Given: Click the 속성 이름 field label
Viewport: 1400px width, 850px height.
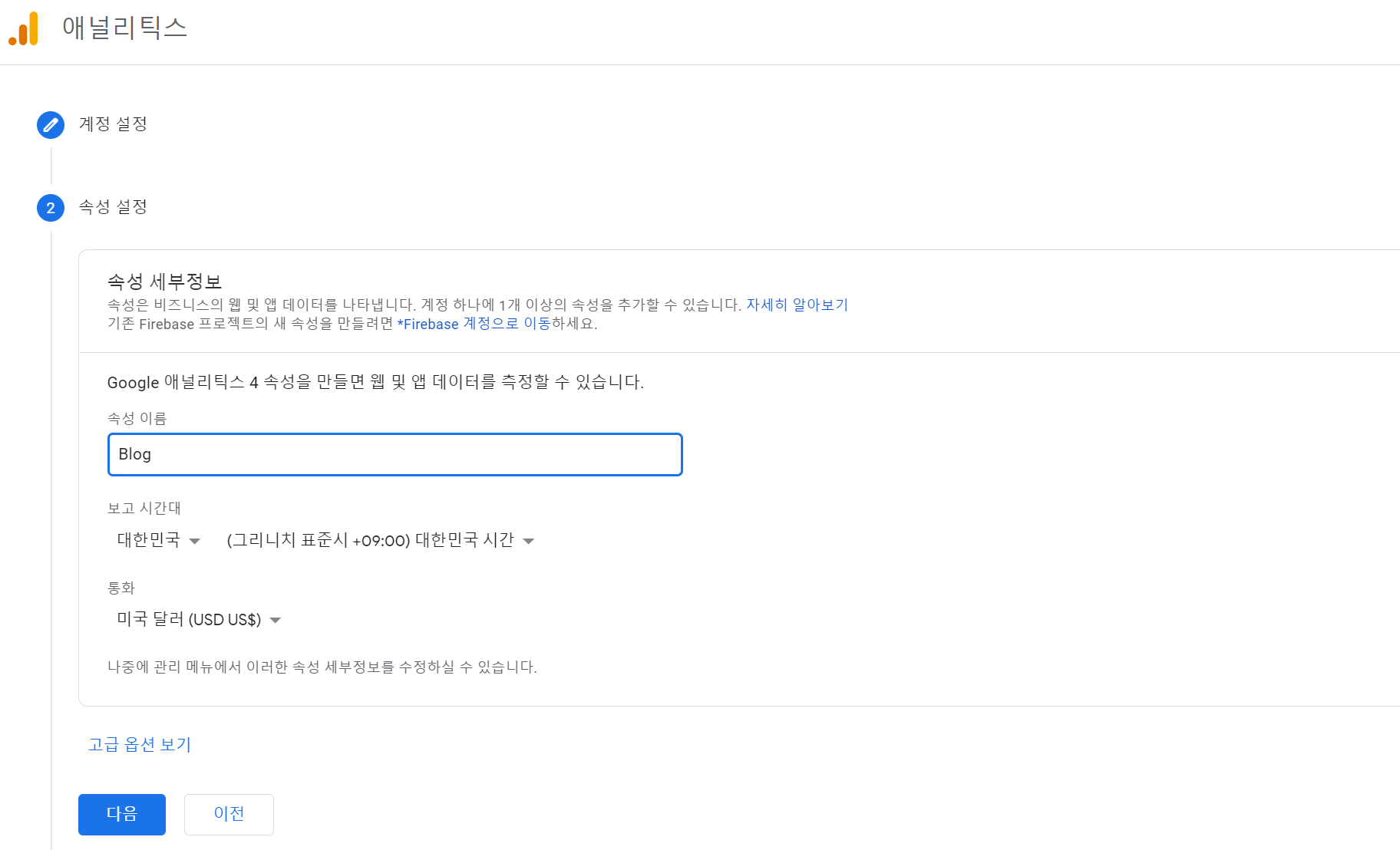Looking at the screenshot, I should point(137,418).
